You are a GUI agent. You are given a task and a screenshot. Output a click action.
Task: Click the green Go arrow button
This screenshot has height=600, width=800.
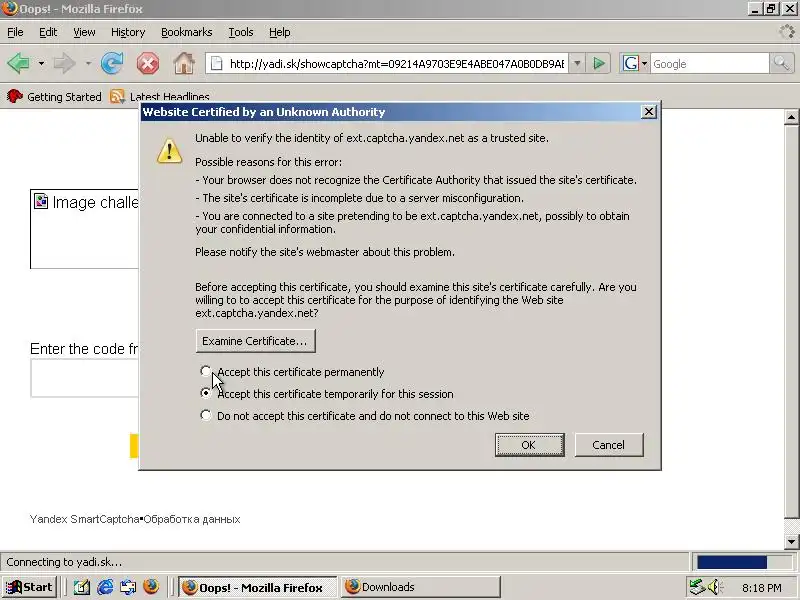[x=599, y=64]
